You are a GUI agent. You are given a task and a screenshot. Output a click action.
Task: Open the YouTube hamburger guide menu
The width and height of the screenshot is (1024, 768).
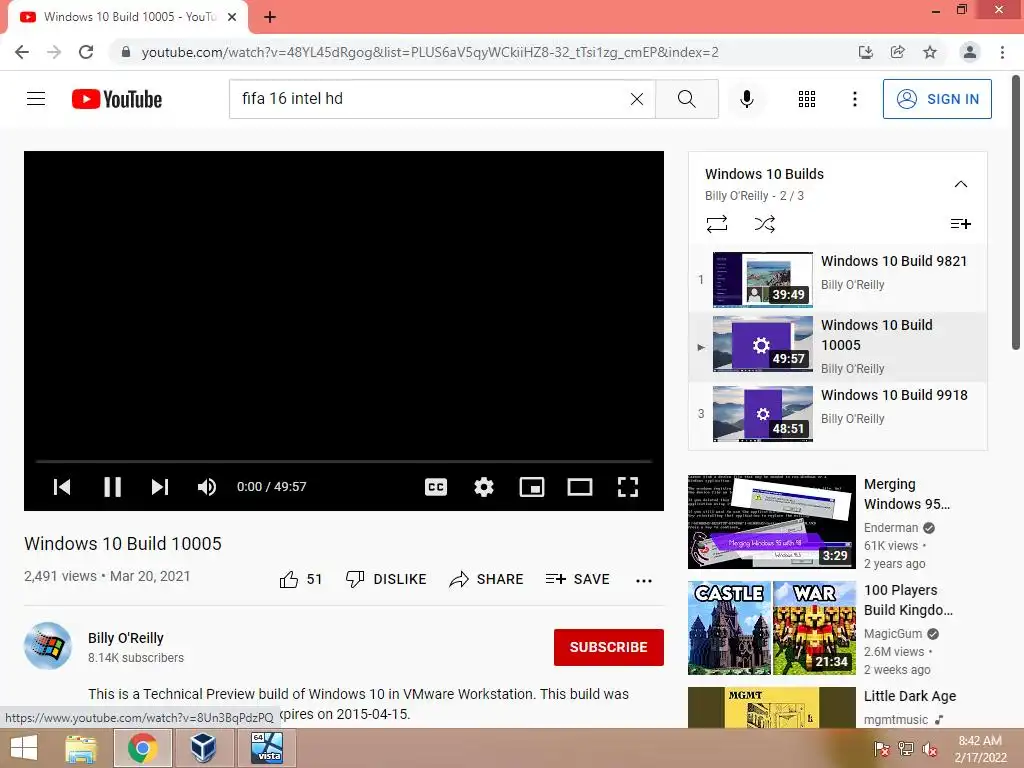coord(36,99)
